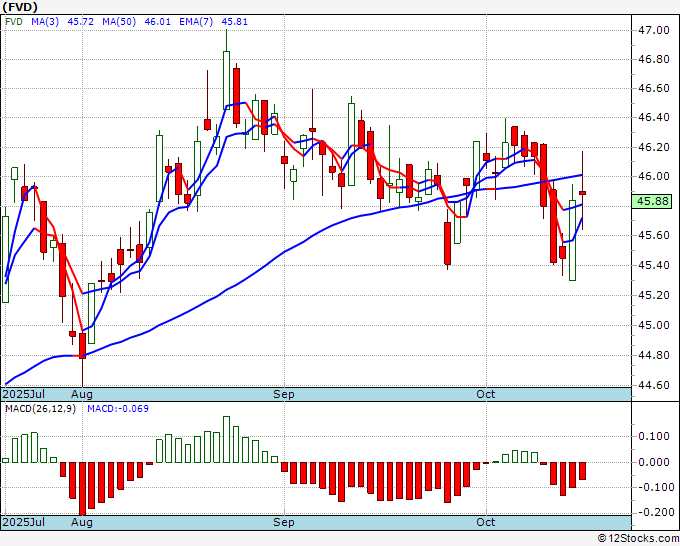Click the 0.000 MACD axis label
This screenshot has height=546, width=680.
point(656,462)
